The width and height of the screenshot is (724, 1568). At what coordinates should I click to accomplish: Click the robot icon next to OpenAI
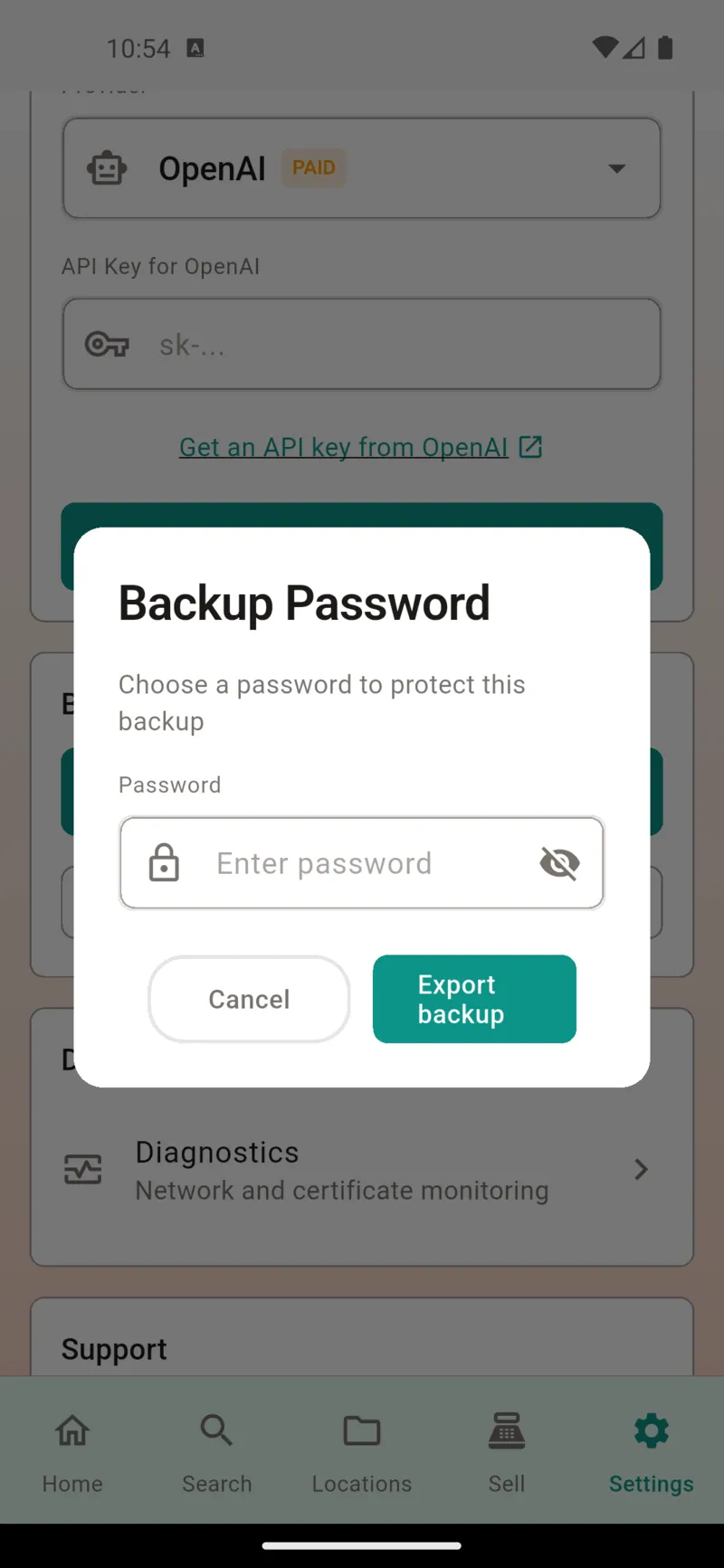[107, 167]
